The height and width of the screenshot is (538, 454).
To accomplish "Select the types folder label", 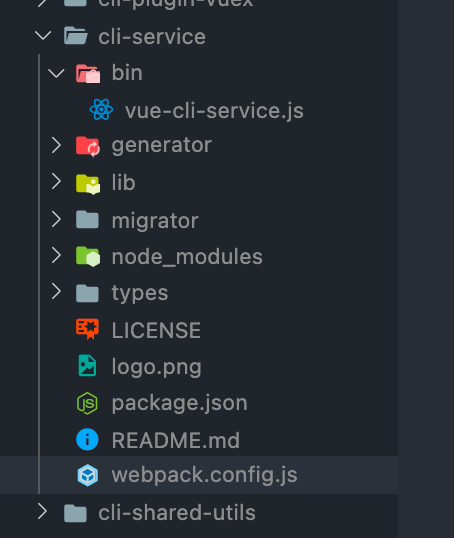I will 140,293.
